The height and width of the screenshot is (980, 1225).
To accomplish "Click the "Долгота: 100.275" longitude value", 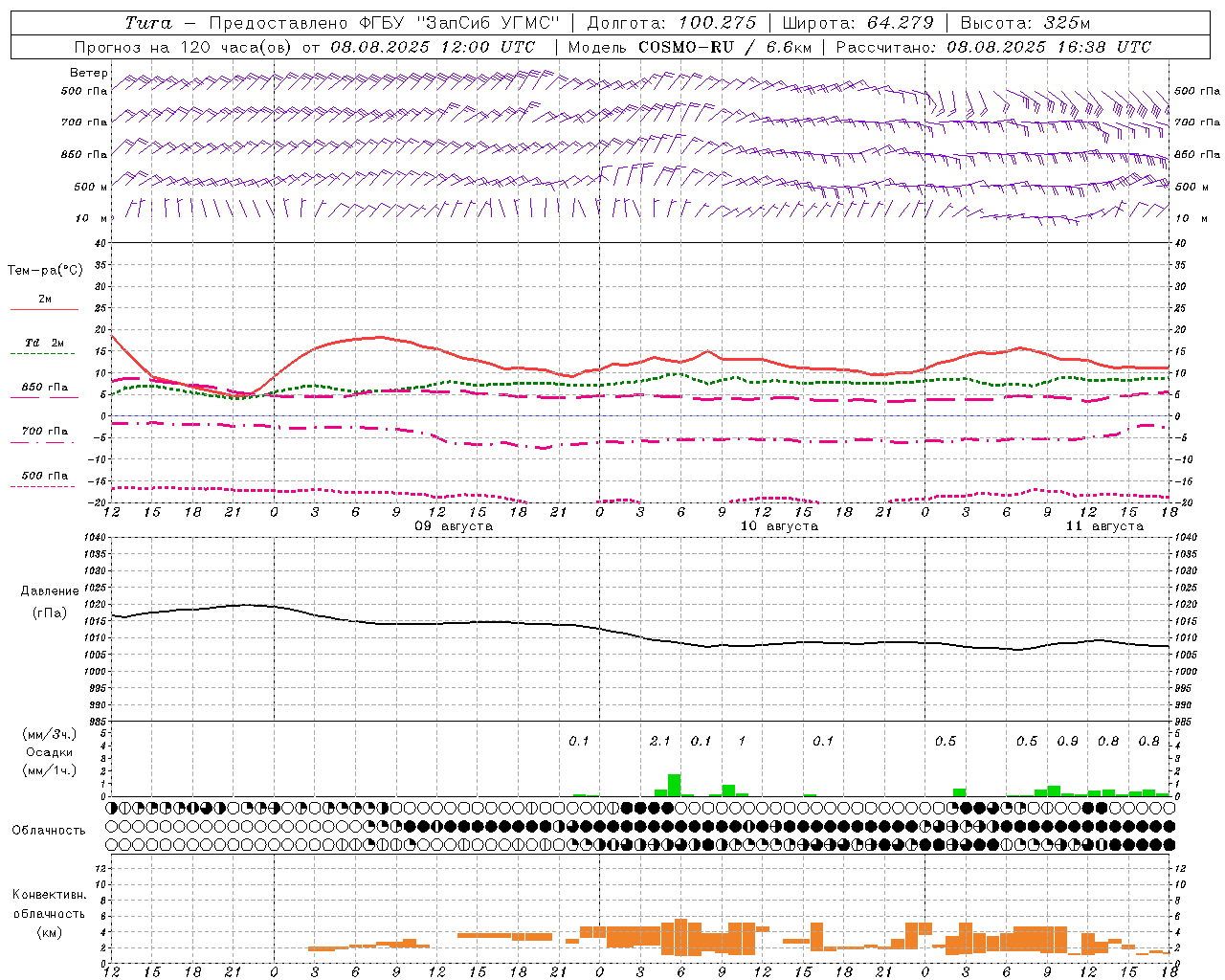I will (671, 23).
